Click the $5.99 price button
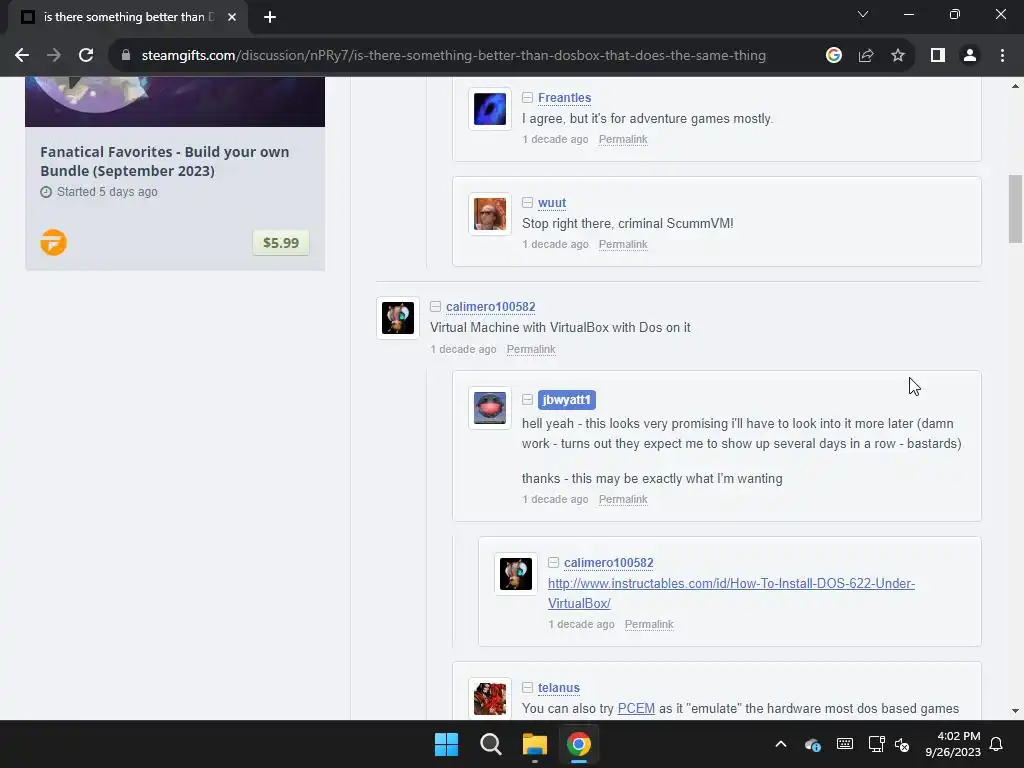This screenshot has height=768, width=1024. click(281, 243)
